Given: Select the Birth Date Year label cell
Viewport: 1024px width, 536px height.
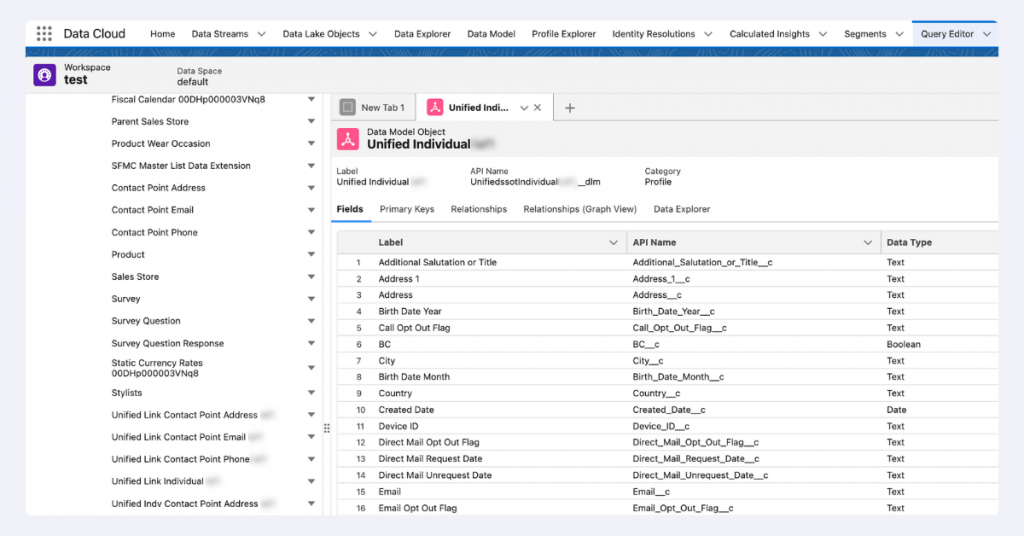Looking at the screenshot, I should pos(410,311).
